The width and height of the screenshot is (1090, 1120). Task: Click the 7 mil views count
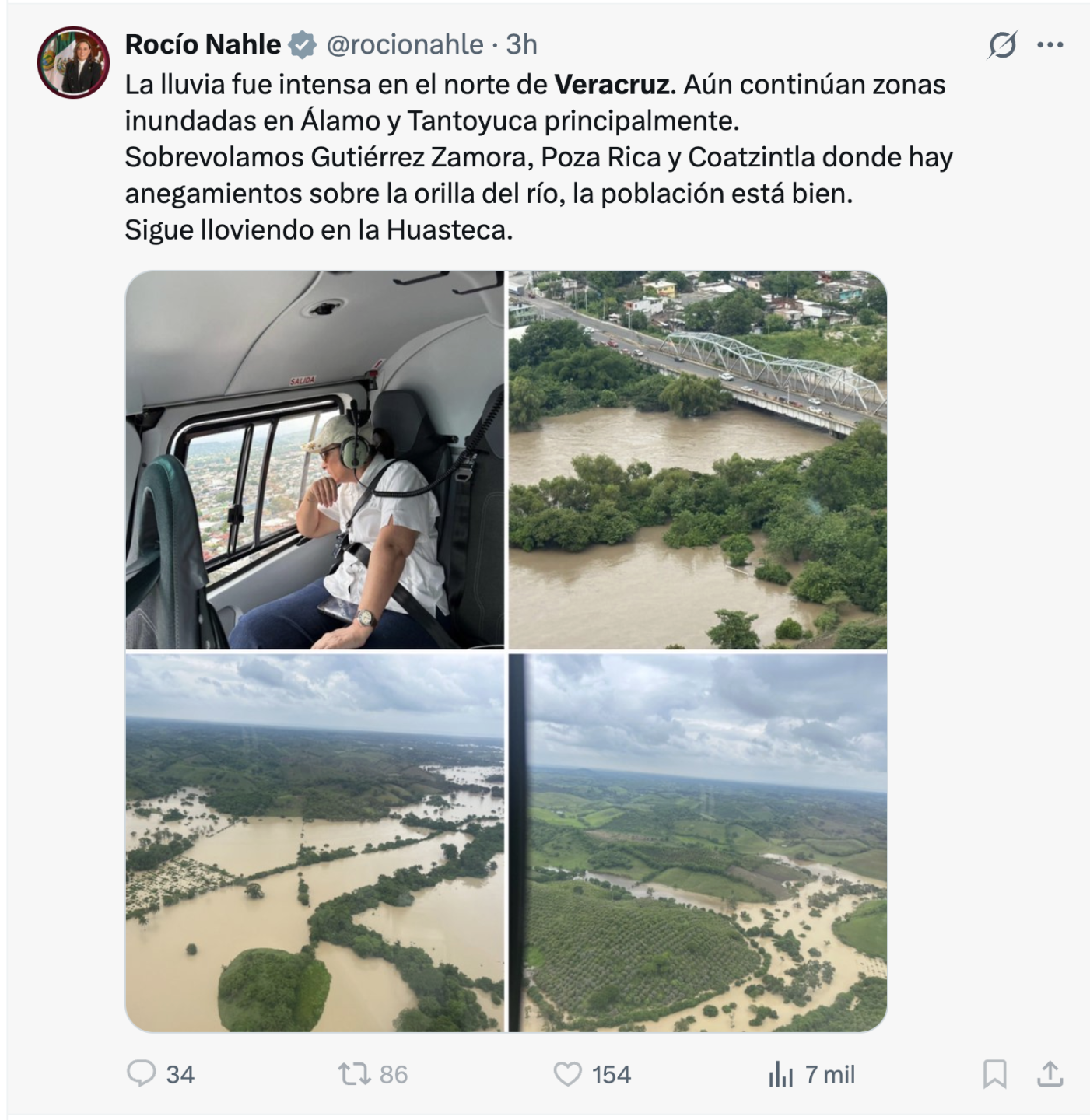[829, 1074]
